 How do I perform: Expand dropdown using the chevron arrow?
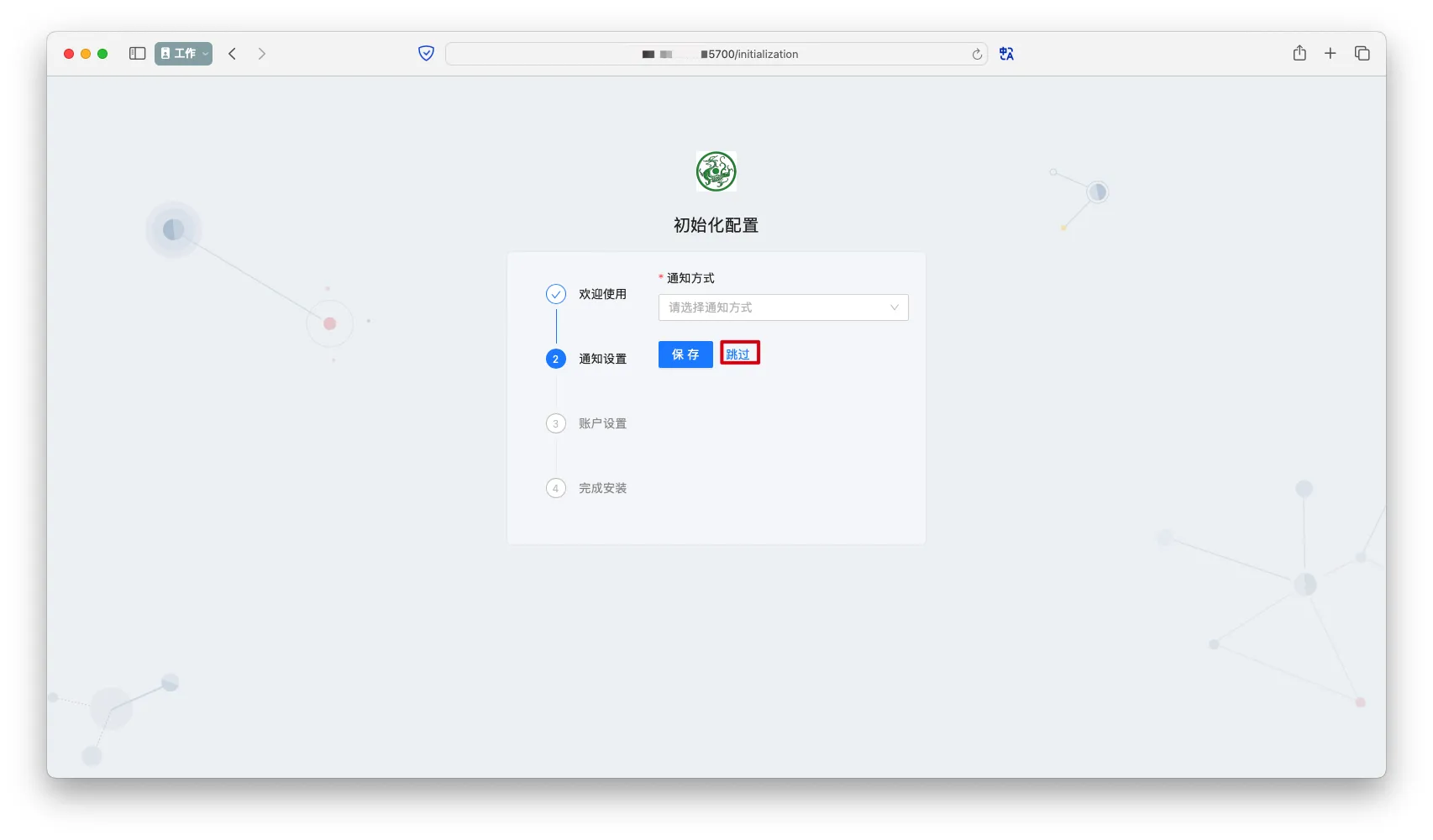click(x=895, y=307)
